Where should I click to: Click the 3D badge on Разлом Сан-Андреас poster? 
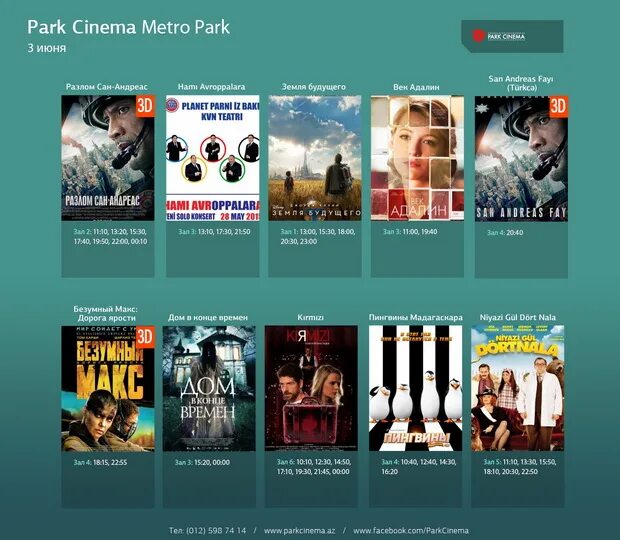[145, 106]
